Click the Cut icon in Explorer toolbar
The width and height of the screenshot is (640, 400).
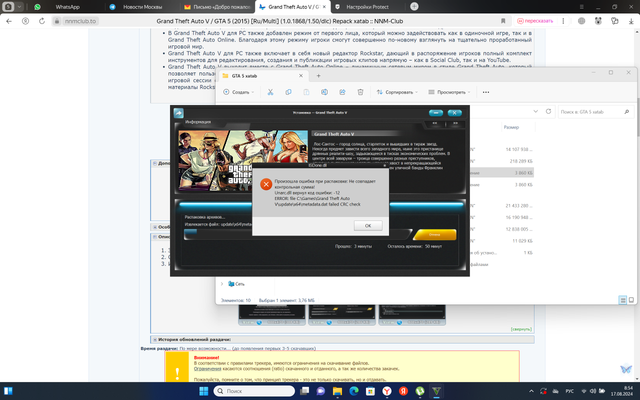tap(270, 92)
